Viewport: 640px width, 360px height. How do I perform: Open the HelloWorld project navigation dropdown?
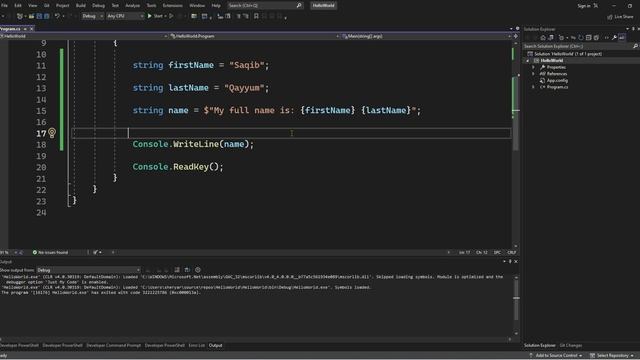coord(84,36)
